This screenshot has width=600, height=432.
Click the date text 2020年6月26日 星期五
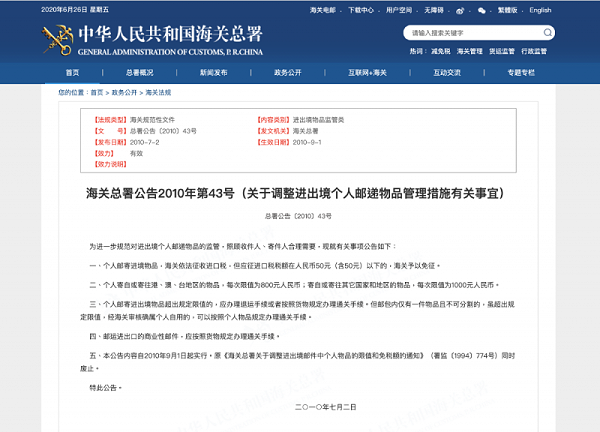[75, 10]
